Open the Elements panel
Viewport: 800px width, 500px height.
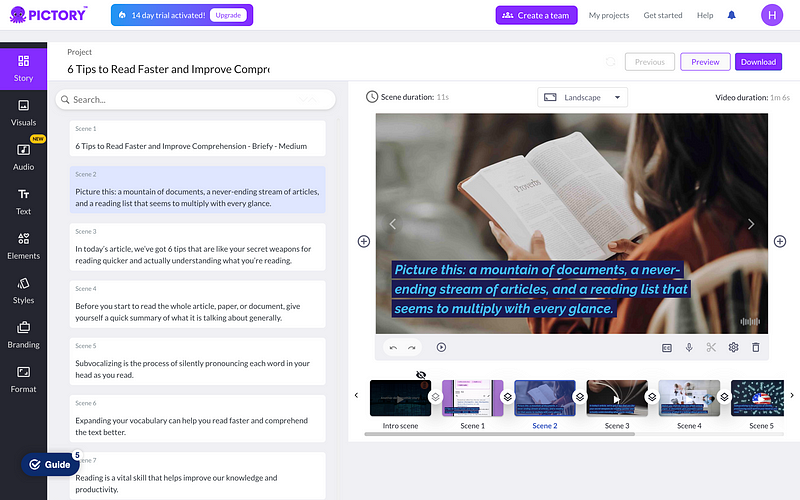(23, 246)
